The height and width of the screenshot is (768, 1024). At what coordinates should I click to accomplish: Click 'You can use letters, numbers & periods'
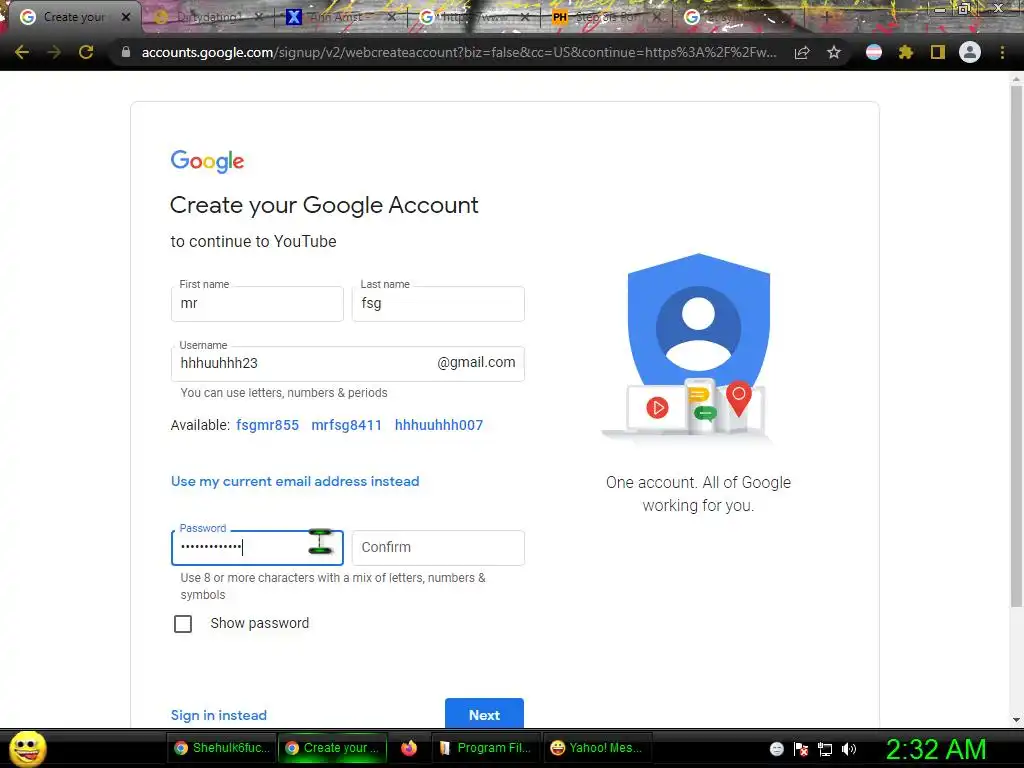click(284, 393)
